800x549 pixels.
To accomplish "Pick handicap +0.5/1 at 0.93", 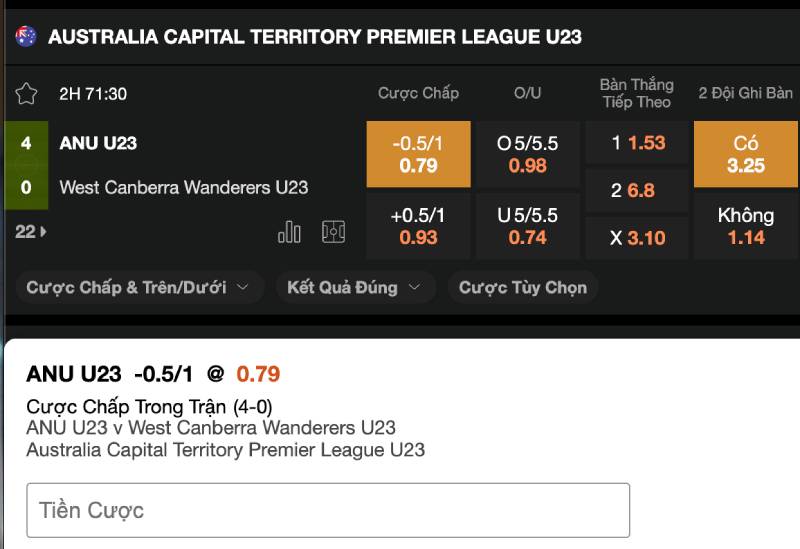I will [418, 226].
